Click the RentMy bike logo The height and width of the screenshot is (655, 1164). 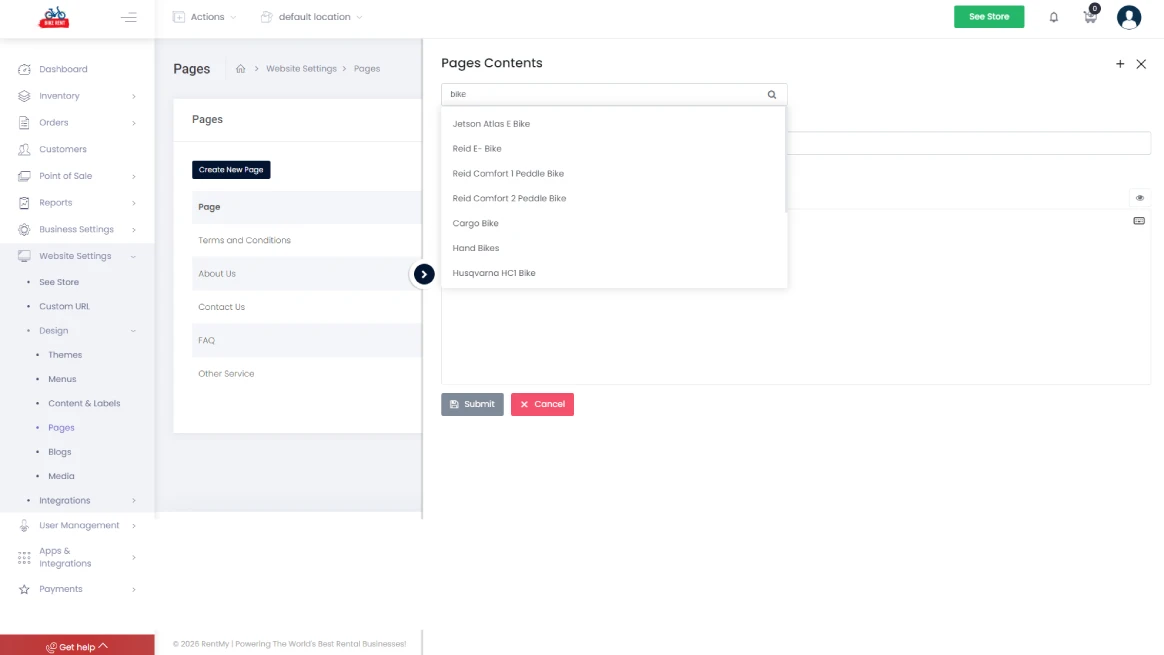pyautogui.click(x=54, y=17)
